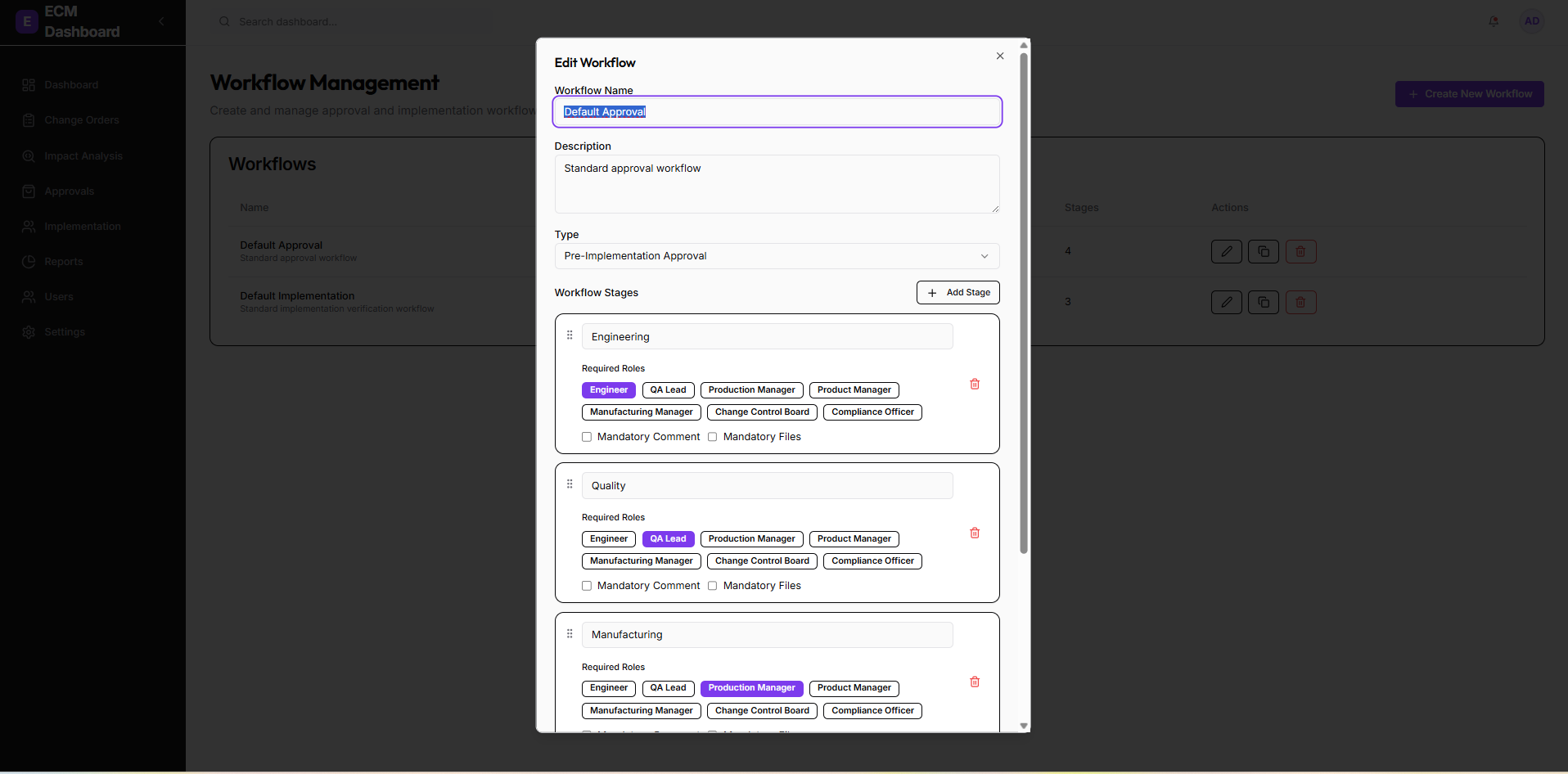This screenshot has width=1568, height=774.
Task: Click the drag handle on the Quality stage
Action: coord(569,484)
